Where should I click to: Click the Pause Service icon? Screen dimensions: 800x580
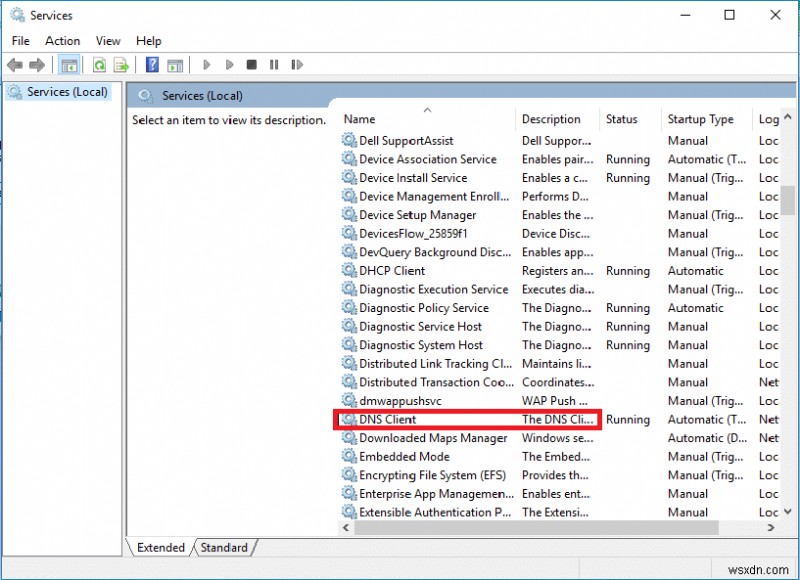pos(274,64)
